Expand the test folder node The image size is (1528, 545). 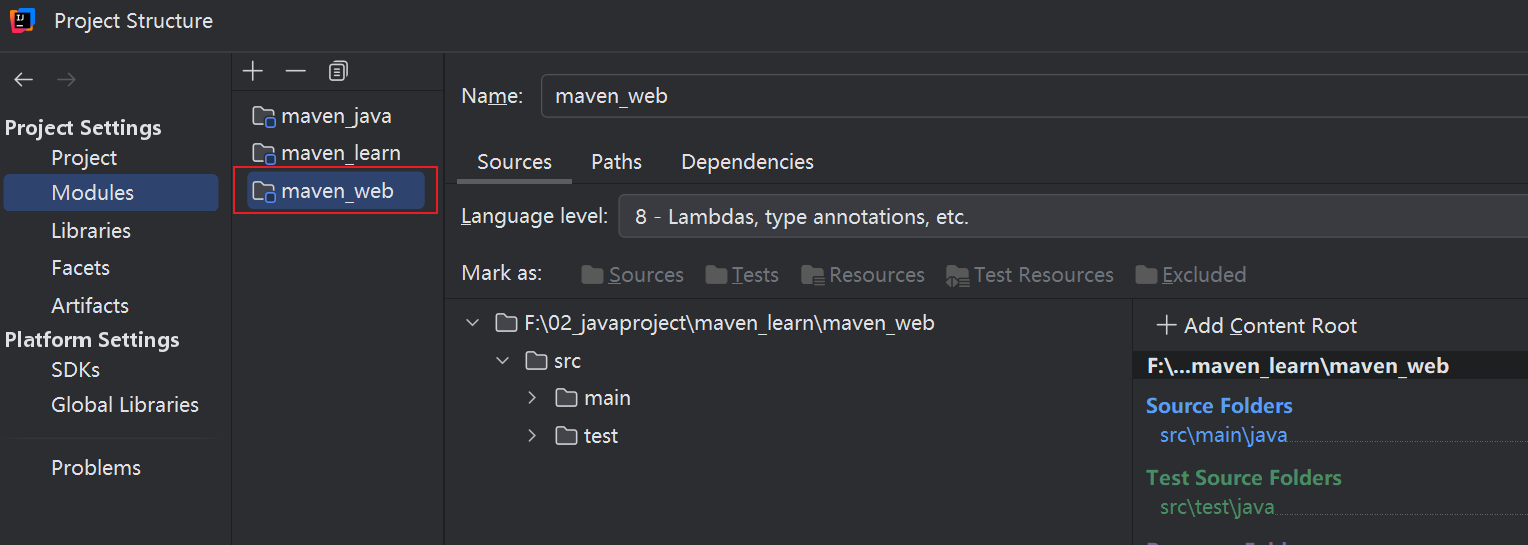(x=532, y=436)
